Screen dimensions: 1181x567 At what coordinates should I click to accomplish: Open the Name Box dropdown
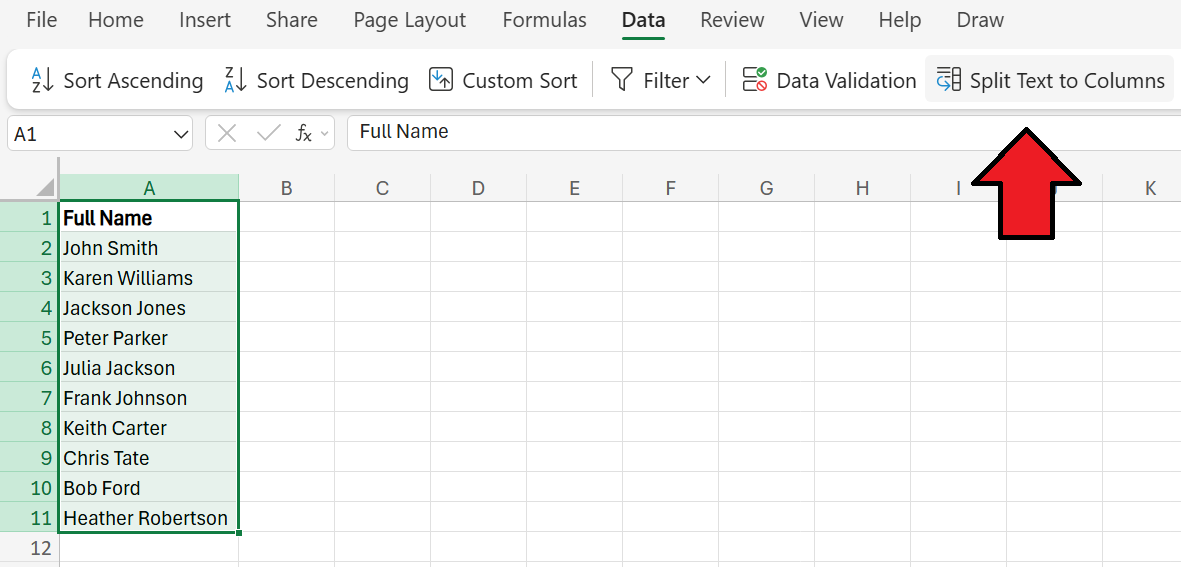click(182, 134)
